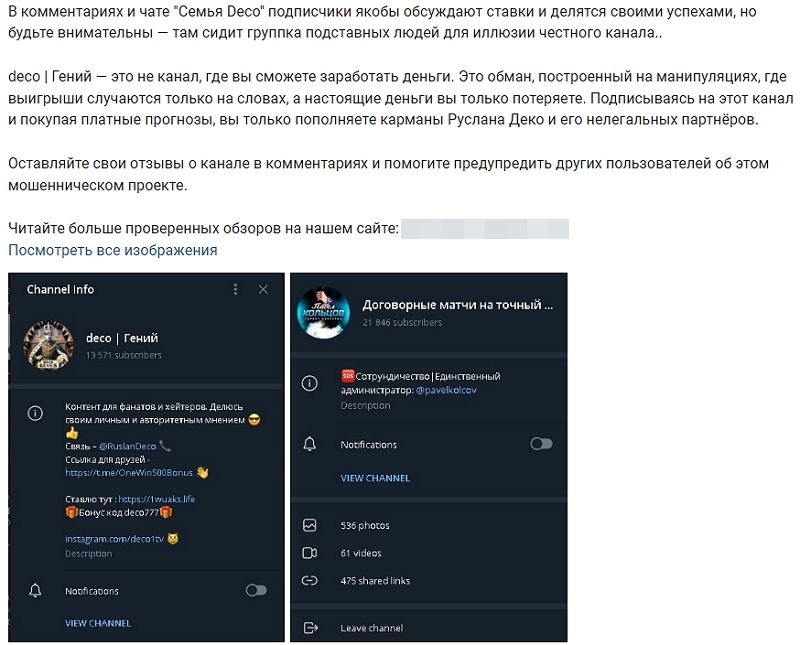800x645 pixels.
Task: Click the bell icon in deco panel
Action: tap(35, 591)
